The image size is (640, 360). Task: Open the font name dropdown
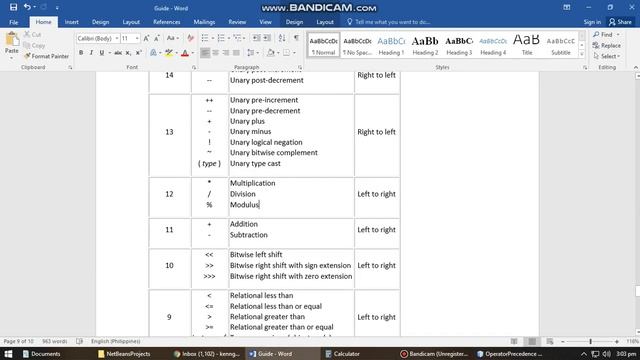point(117,38)
